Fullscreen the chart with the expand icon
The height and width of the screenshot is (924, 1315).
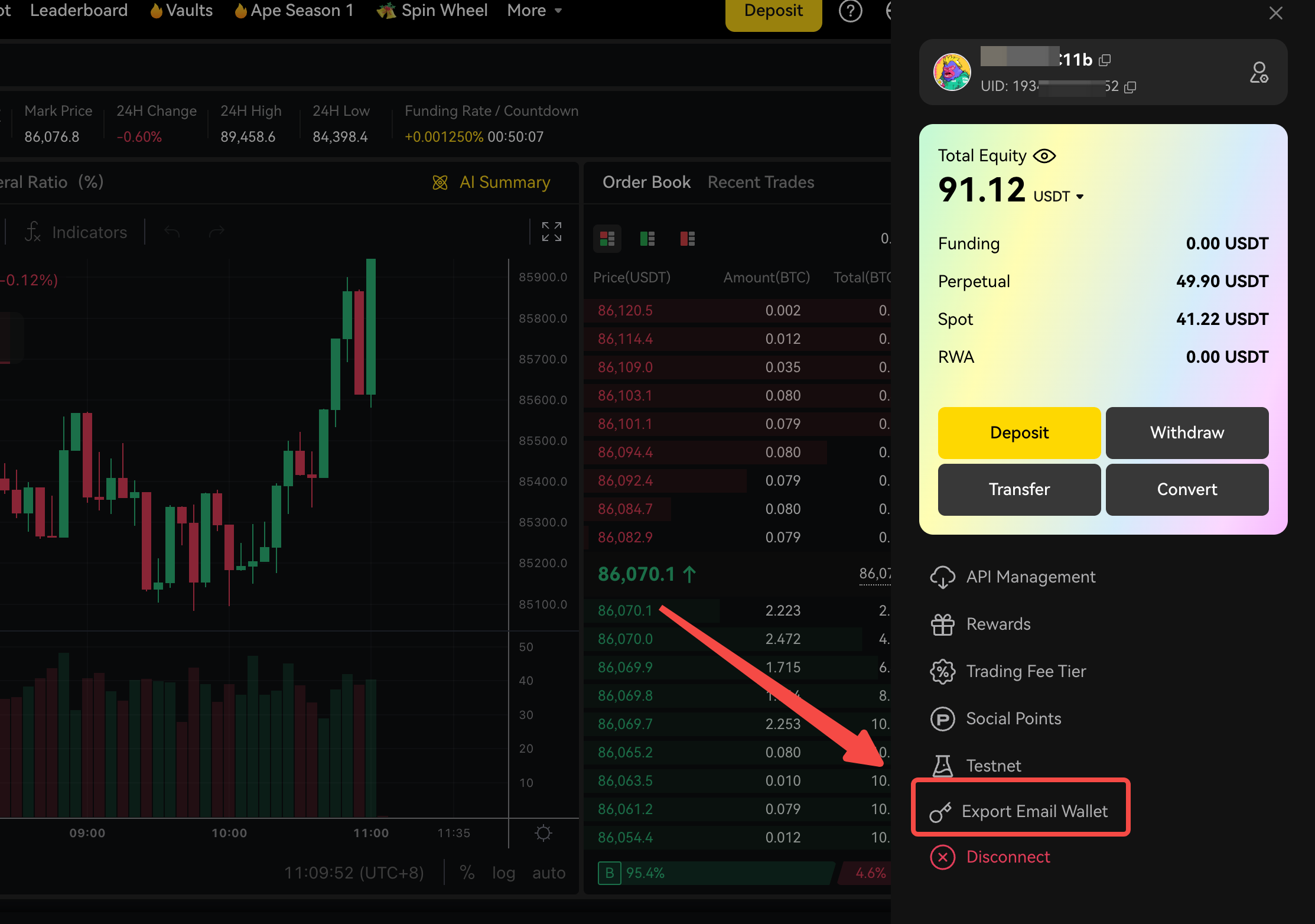(552, 232)
